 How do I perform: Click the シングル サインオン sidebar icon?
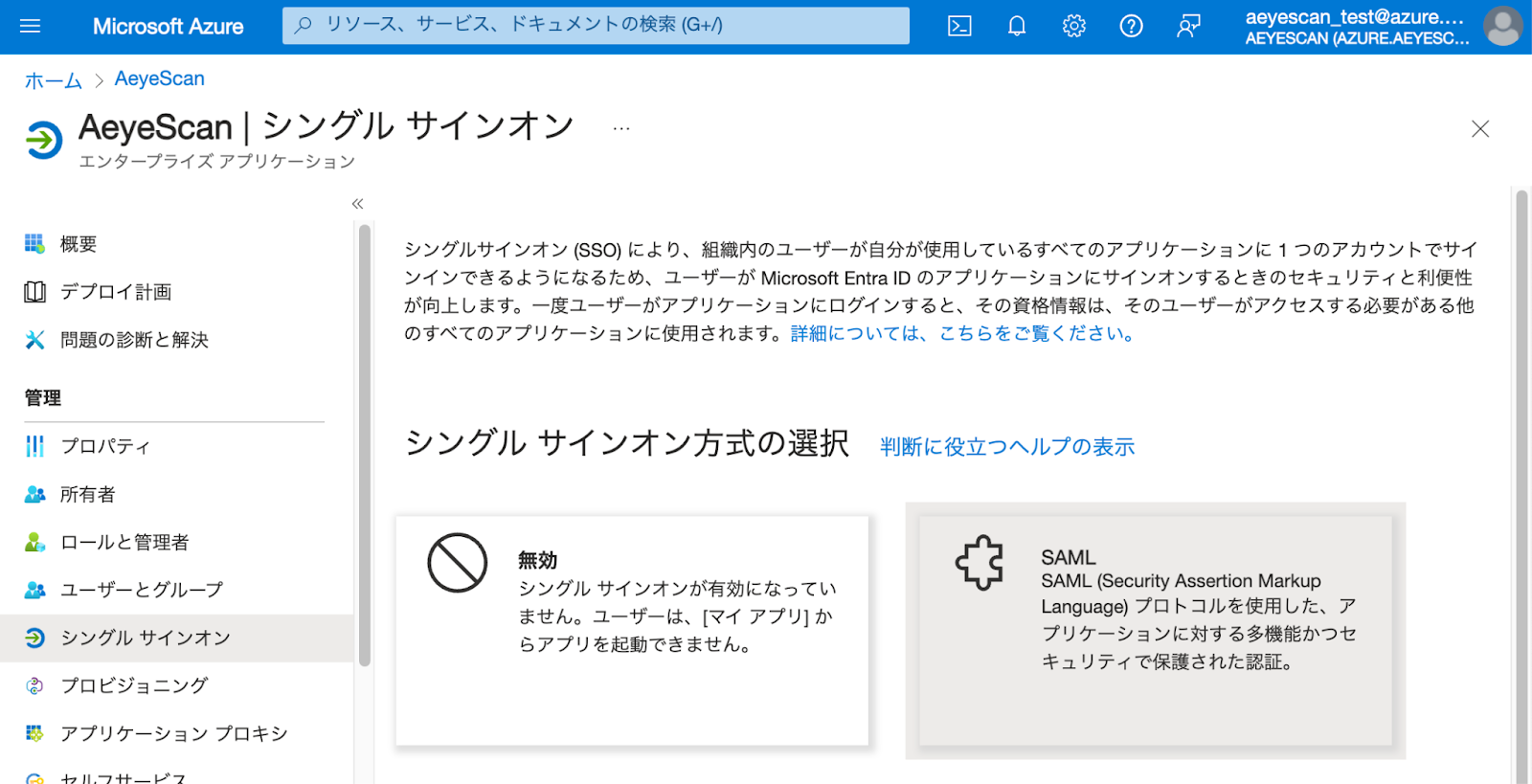tap(34, 638)
